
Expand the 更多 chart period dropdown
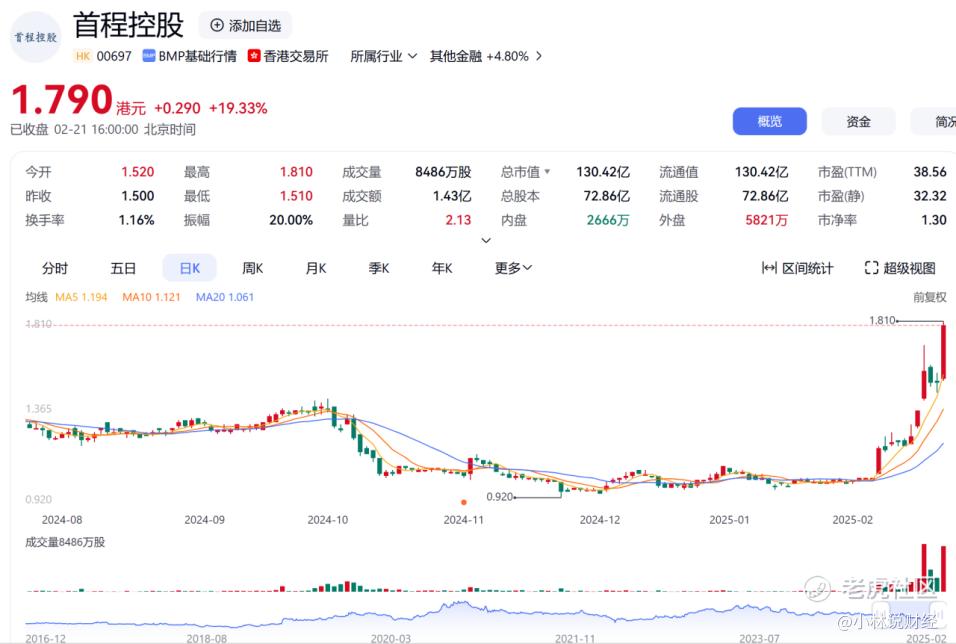tap(513, 268)
